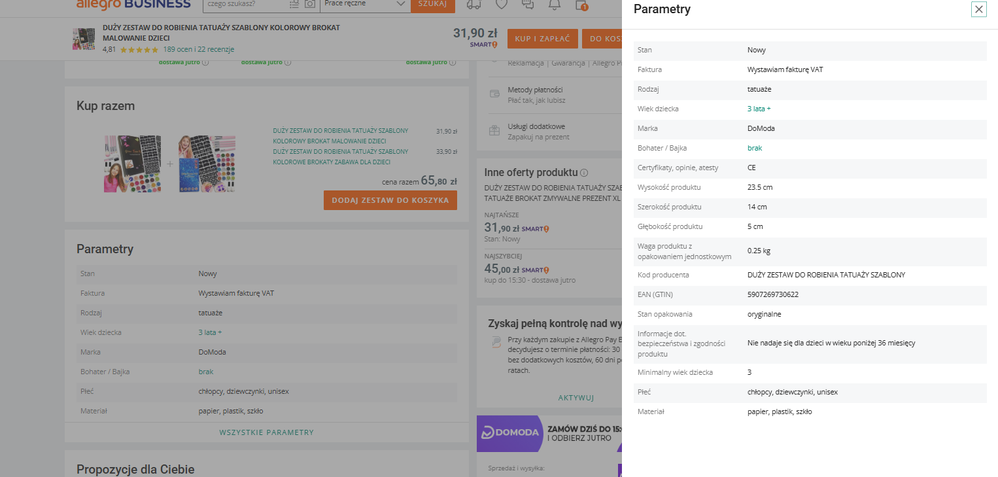Screen dimensions: 998x477
Task: Open the 189 ocen i 22 recenzje link
Action: click(x=198, y=49)
